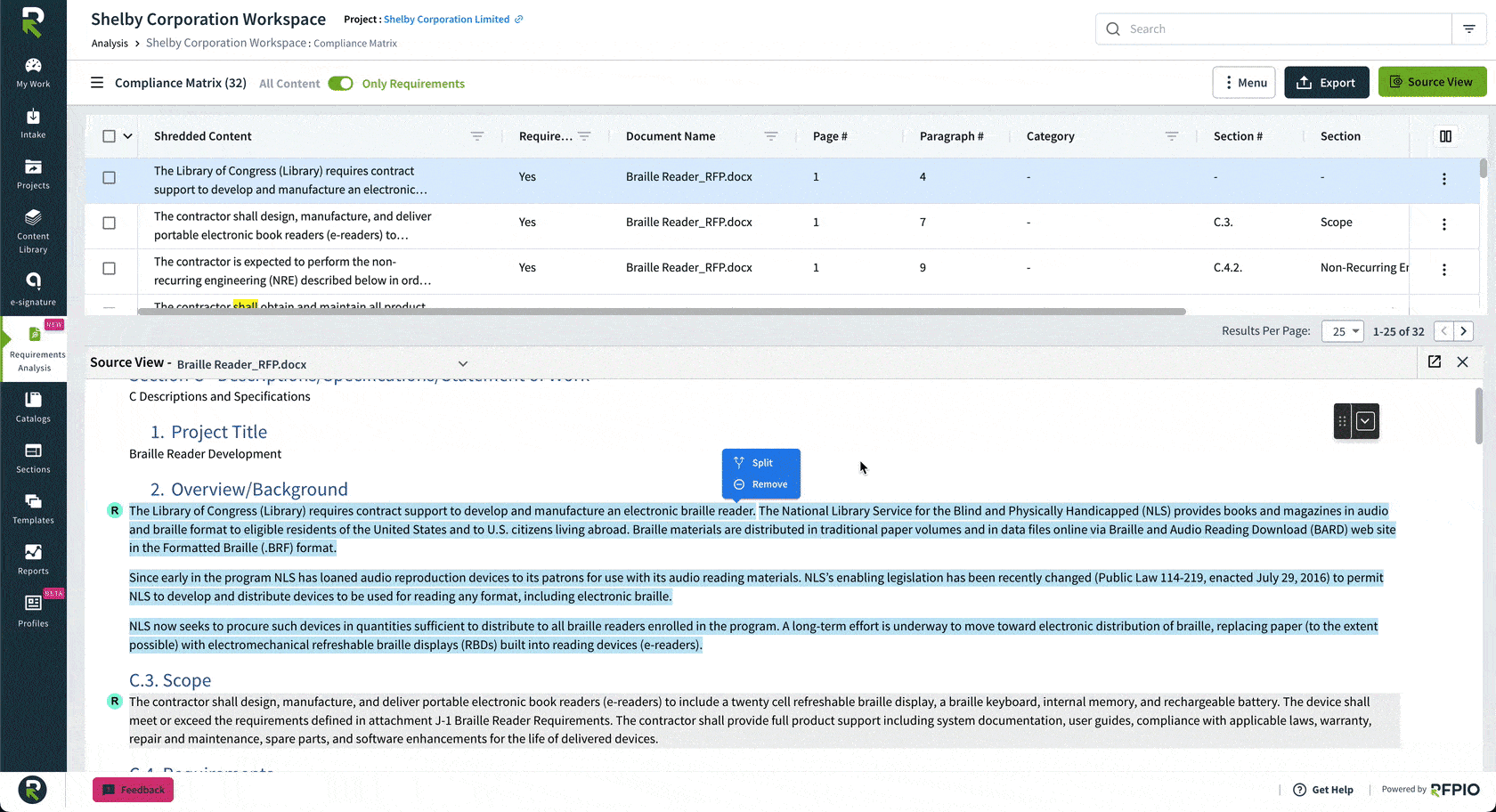Image resolution: width=1496 pixels, height=812 pixels.
Task: Open My Work in the sidebar
Action: [x=33, y=73]
